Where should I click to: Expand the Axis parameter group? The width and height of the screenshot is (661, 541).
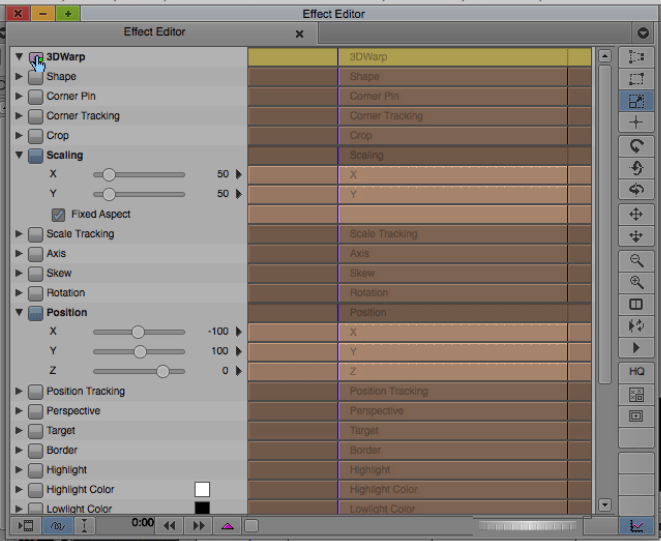click(x=19, y=253)
